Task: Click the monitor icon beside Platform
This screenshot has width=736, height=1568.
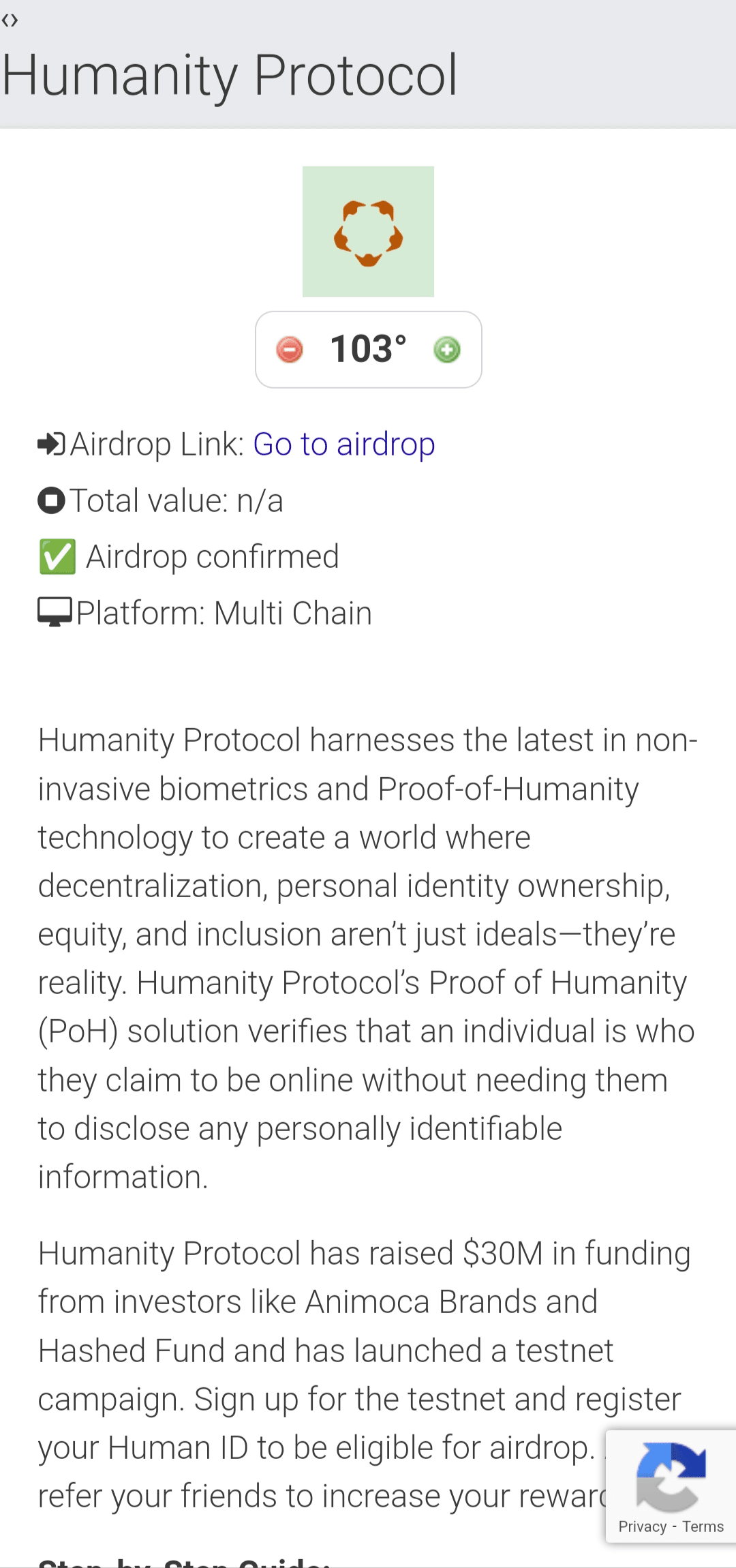Action: [x=55, y=612]
